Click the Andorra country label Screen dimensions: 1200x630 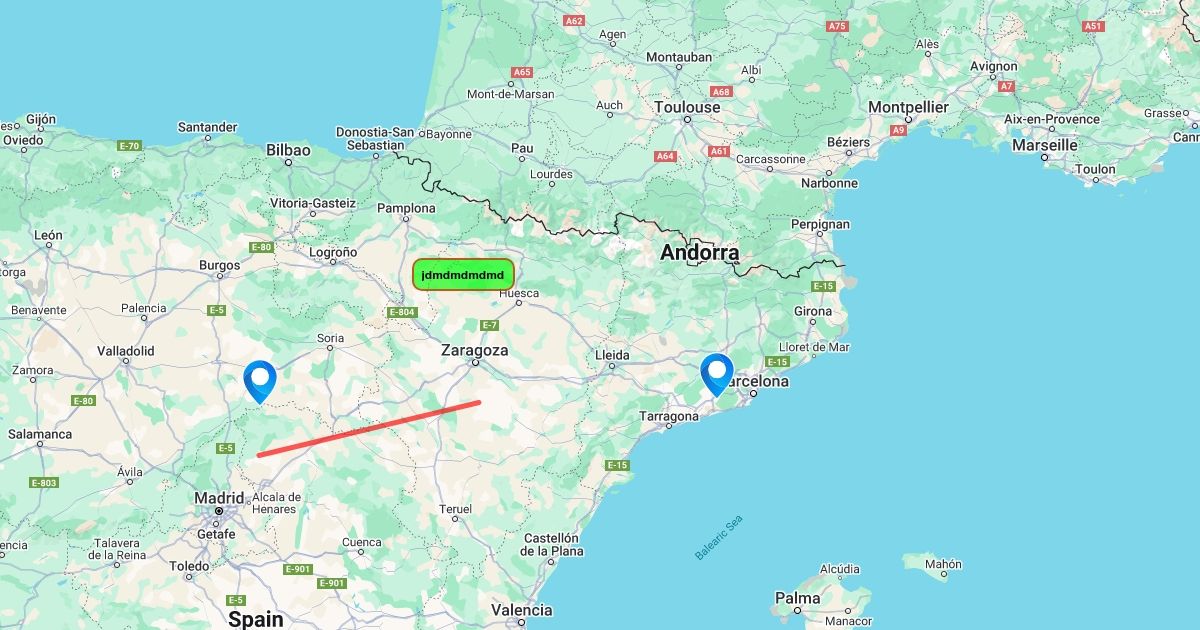tap(699, 253)
